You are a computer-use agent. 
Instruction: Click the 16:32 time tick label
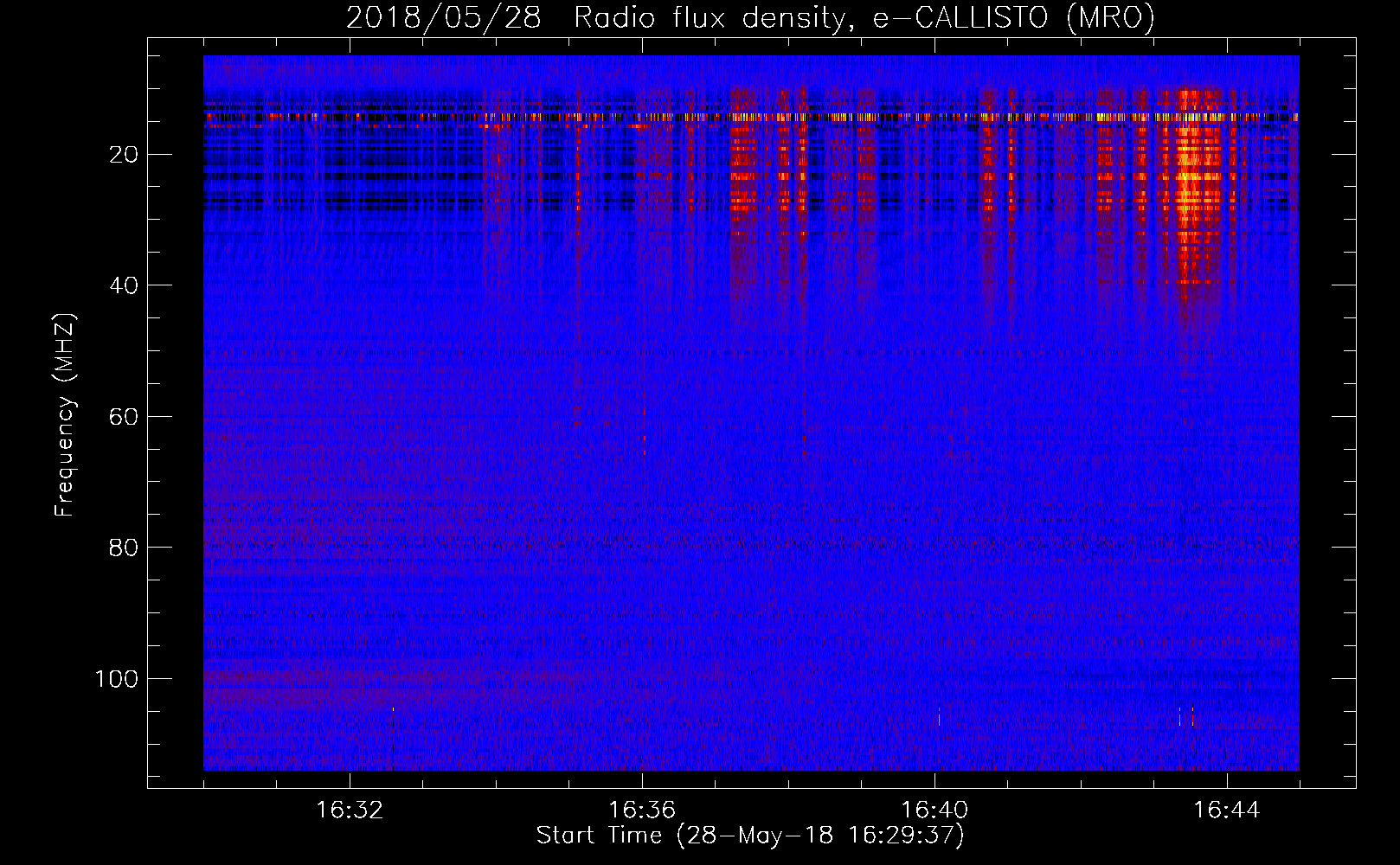(350, 811)
